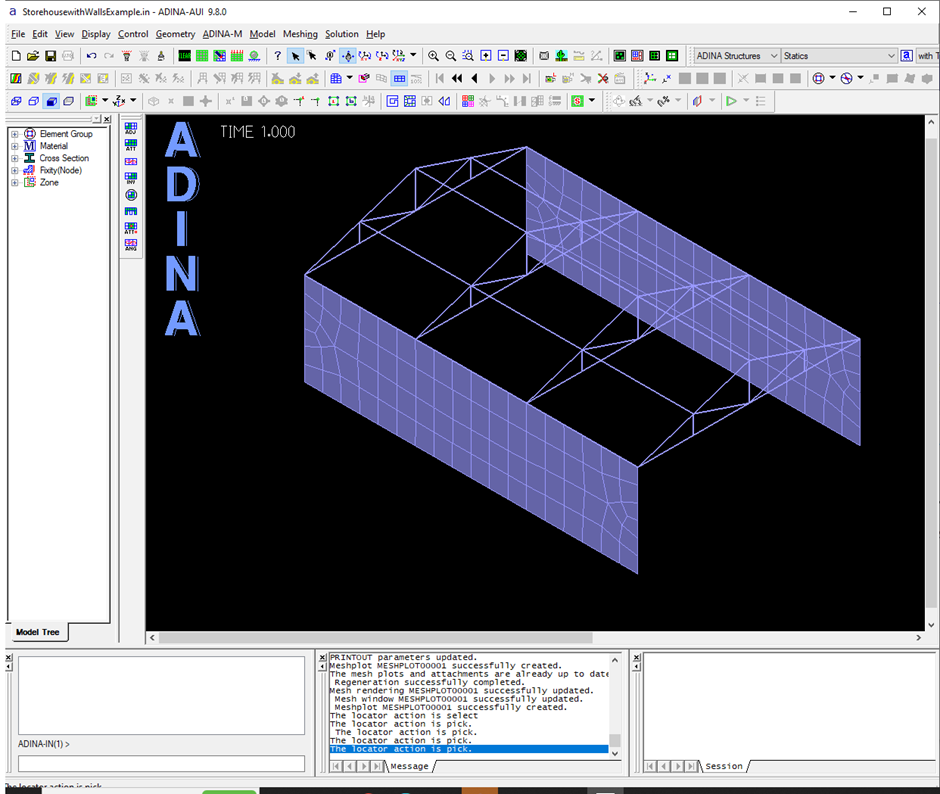The height and width of the screenshot is (794, 940).
Task: Click the Zoom In magnifier icon
Action: (433, 56)
